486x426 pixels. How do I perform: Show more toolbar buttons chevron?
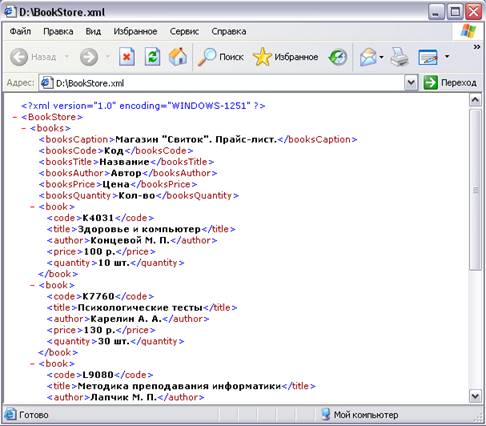(477, 47)
